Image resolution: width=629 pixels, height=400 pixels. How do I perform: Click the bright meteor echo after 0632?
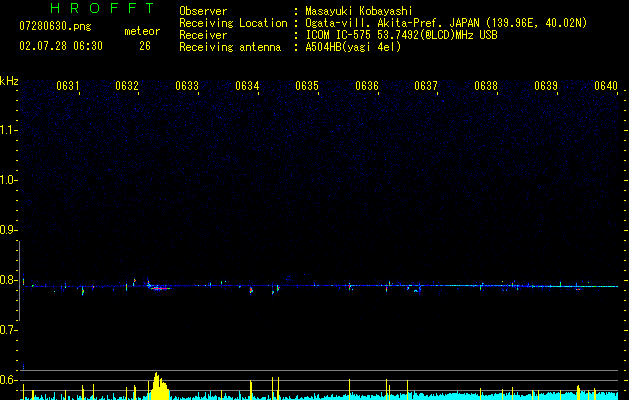159,287
